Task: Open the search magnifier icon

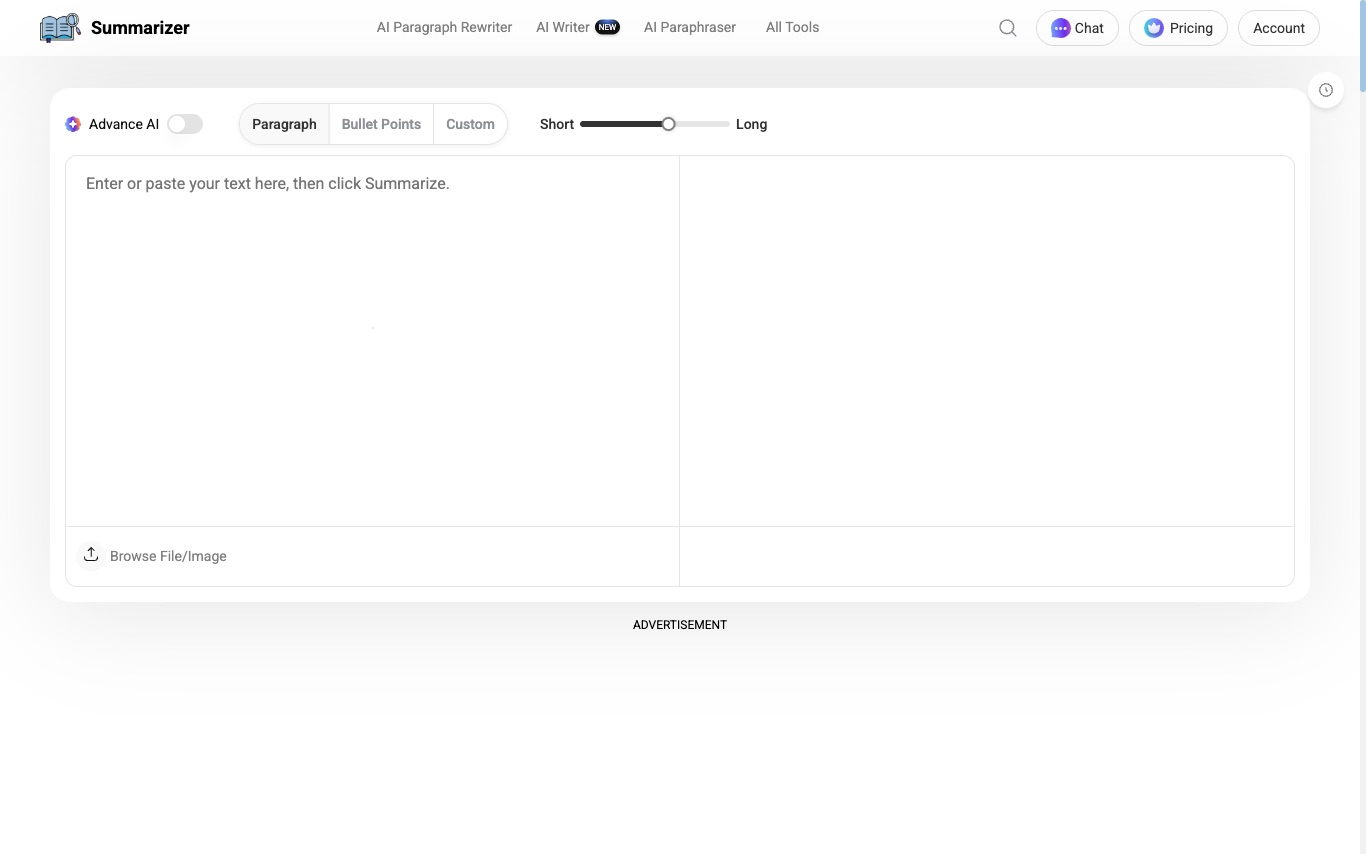Action: [x=1008, y=28]
